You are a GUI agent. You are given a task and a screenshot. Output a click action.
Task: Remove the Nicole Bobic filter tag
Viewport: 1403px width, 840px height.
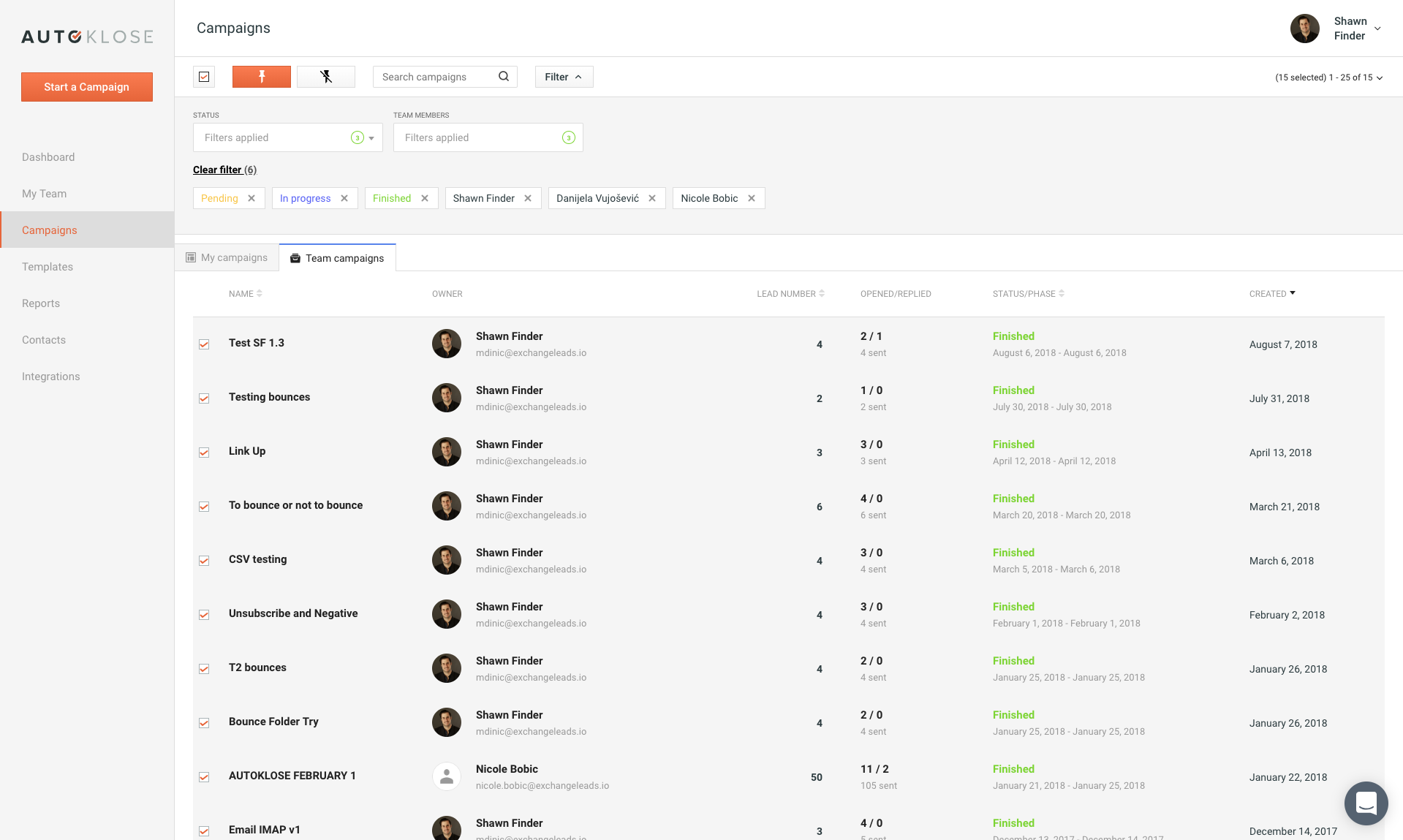[752, 198]
